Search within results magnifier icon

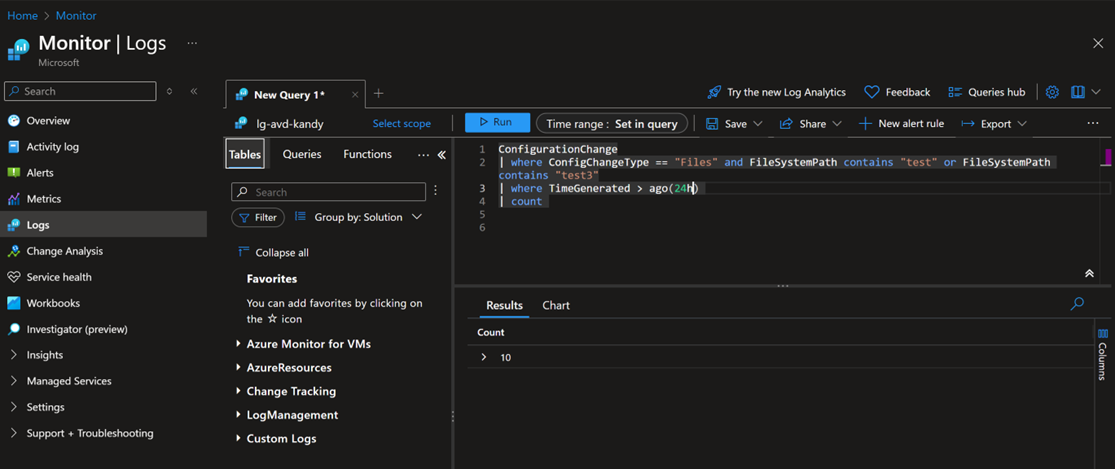tap(1077, 304)
